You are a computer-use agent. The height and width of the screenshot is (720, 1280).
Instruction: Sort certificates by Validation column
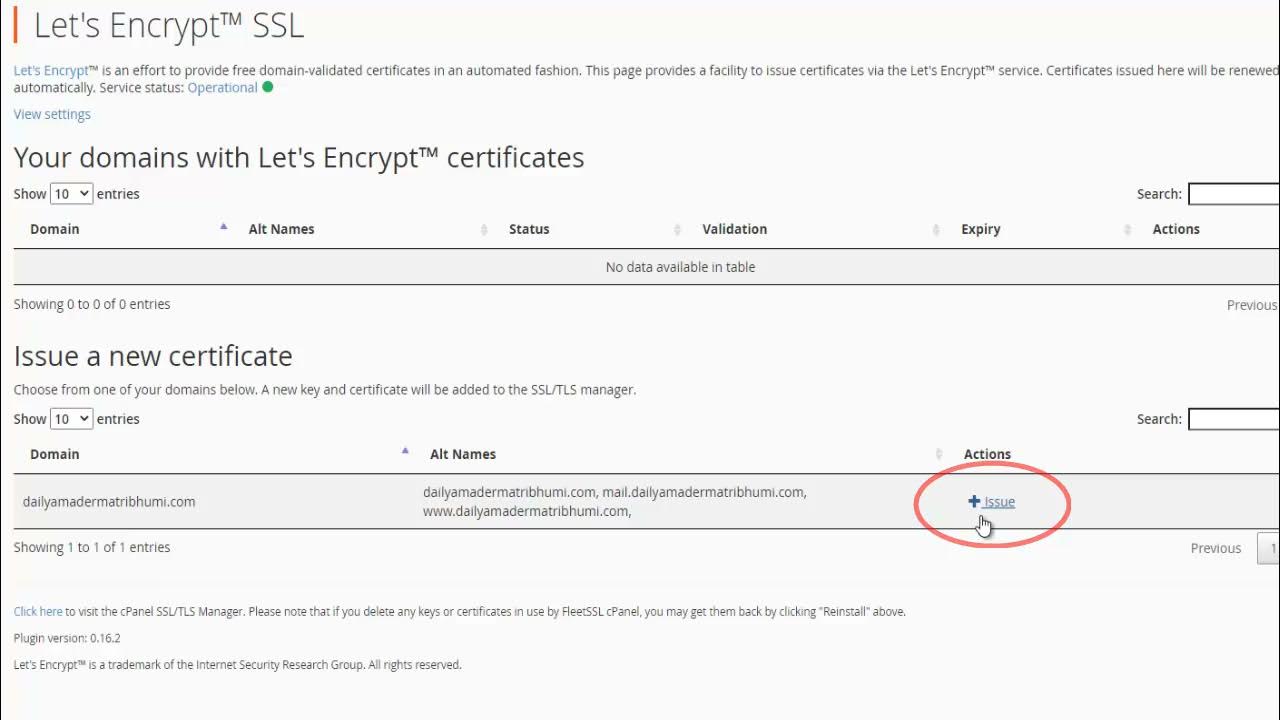pyautogui.click(x=937, y=229)
